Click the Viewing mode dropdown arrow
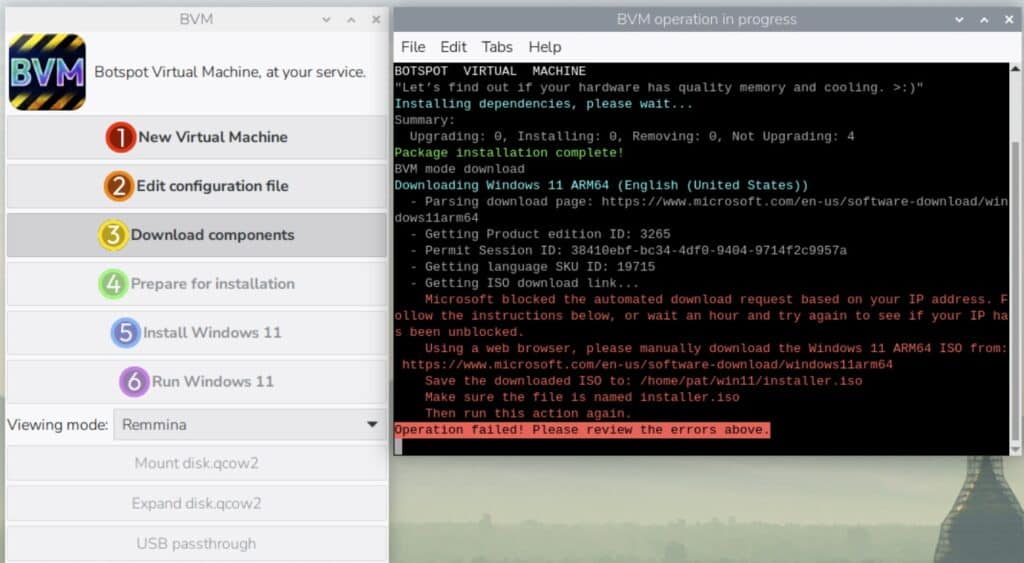 click(373, 425)
